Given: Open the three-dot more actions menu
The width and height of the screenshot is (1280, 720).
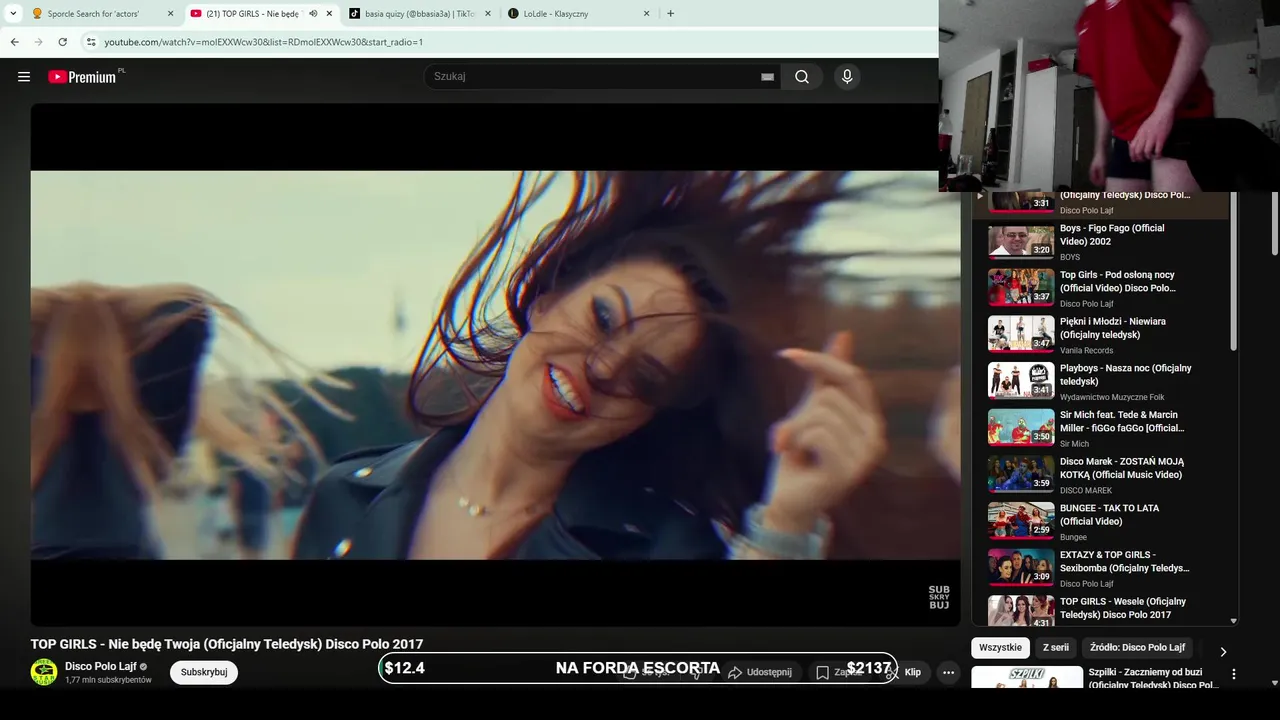Looking at the screenshot, I should click(949, 672).
